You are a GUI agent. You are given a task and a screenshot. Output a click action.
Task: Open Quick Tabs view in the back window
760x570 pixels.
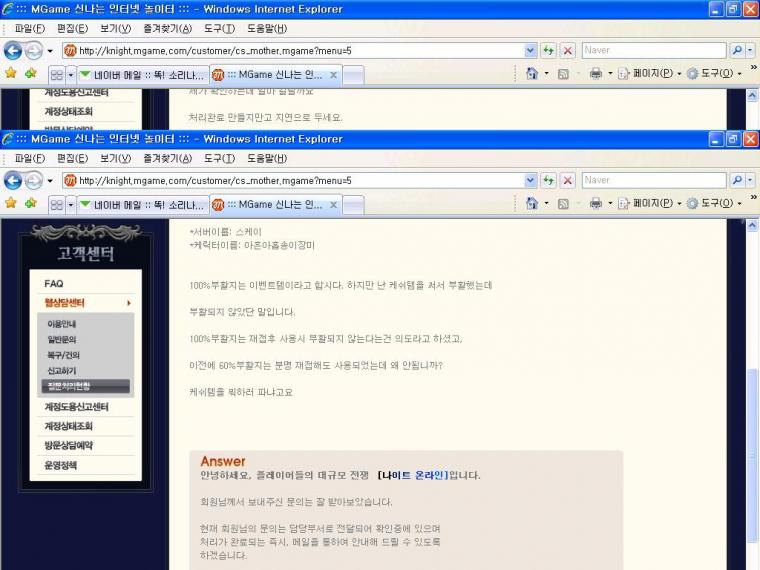57,75
